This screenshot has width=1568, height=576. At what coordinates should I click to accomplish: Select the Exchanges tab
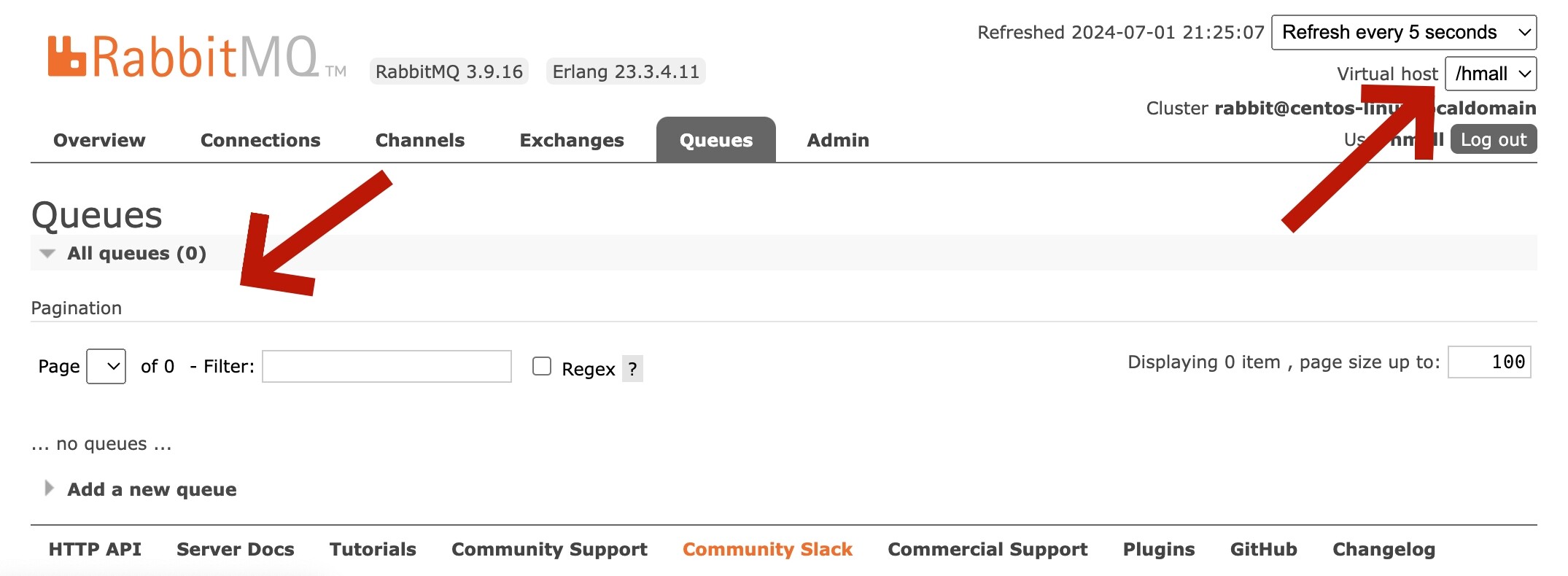tap(572, 140)
